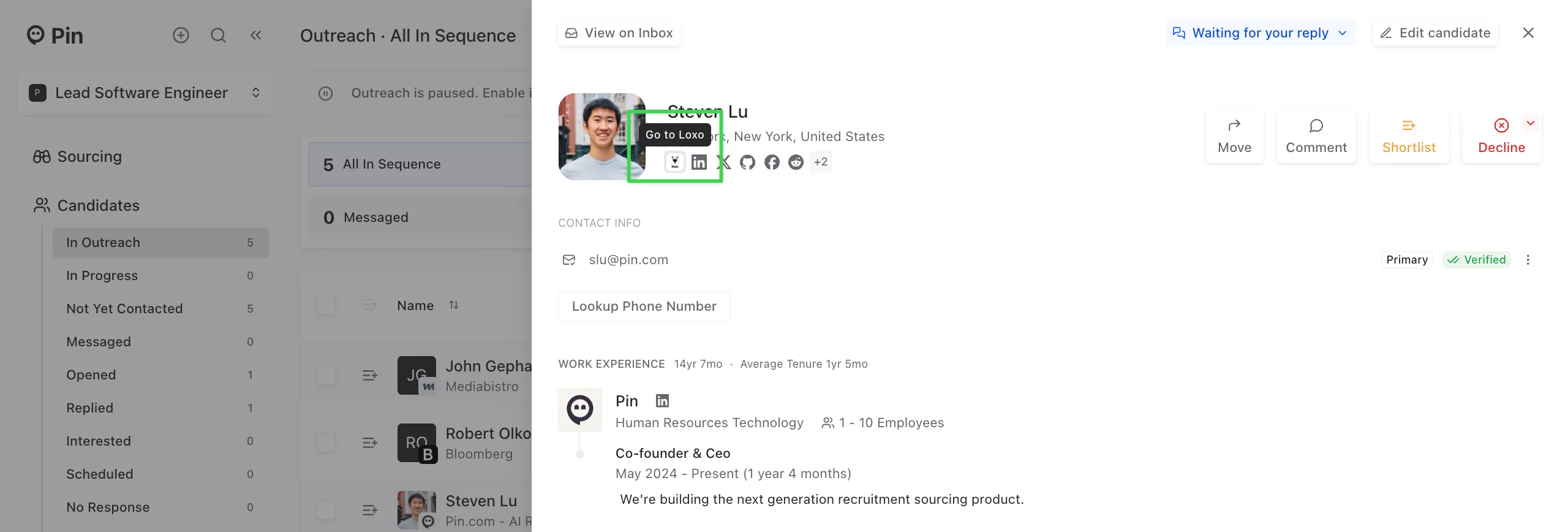
Task: Switch to the All In Sequence tab
Action: pos(420,164)
